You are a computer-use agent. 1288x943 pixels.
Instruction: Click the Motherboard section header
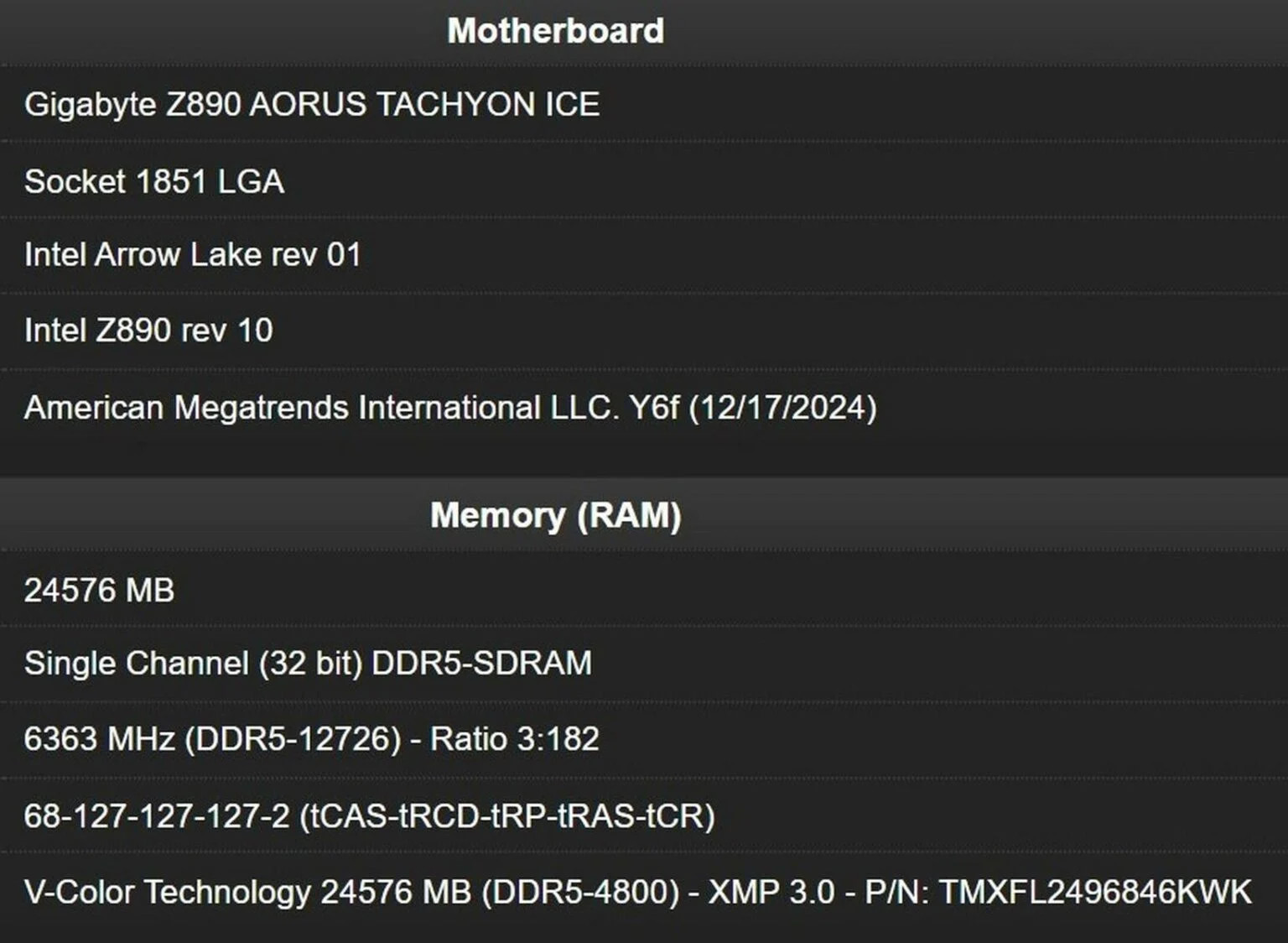tap(555, 31)
